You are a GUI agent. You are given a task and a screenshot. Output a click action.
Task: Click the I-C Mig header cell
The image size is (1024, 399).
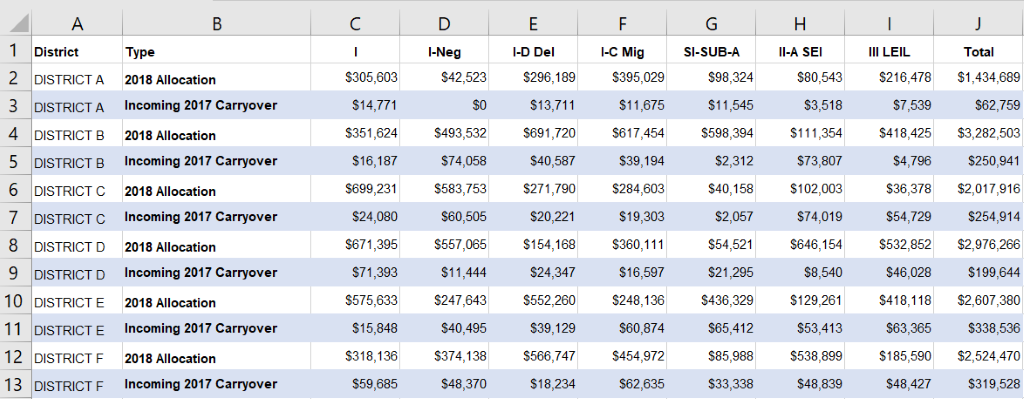(x=622, y=50)
